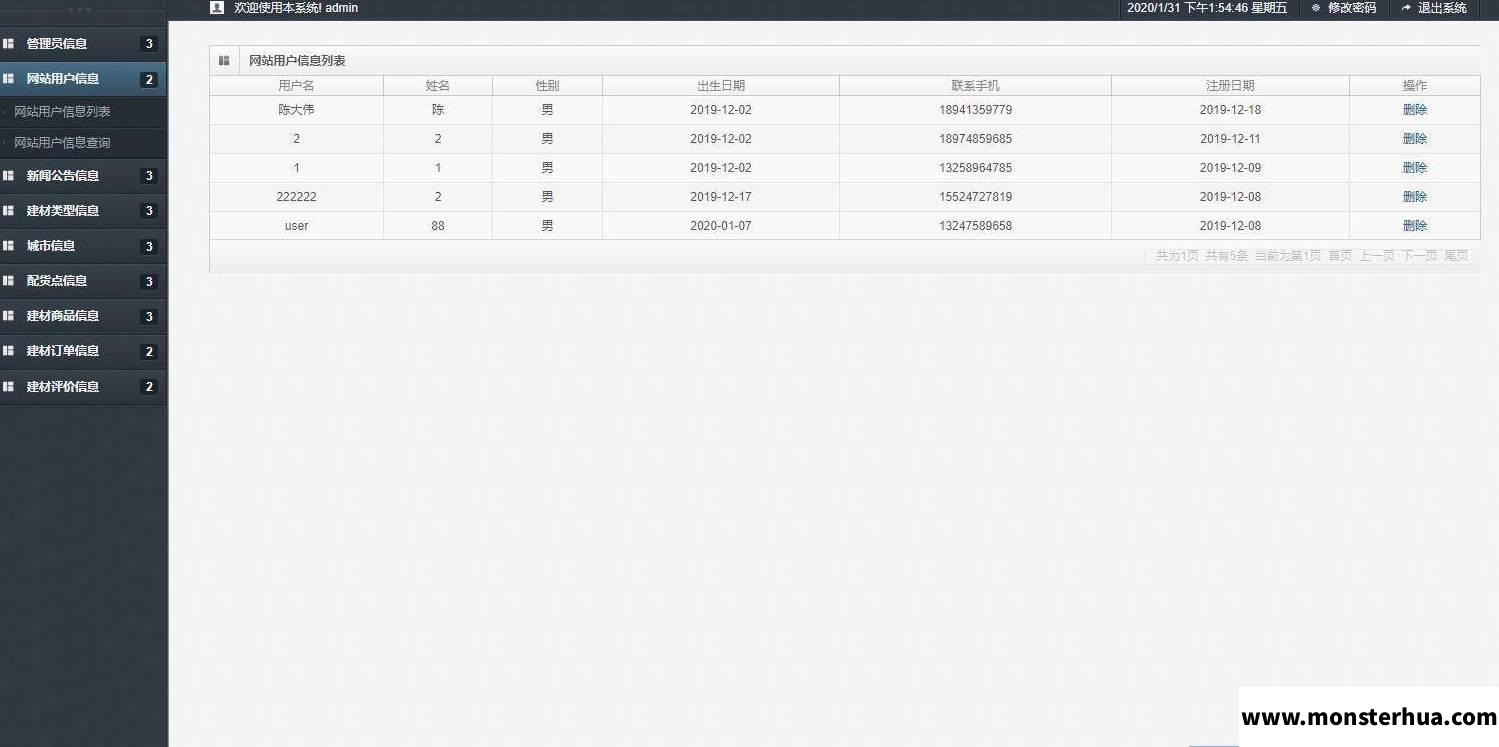Viewport: 1499px width, 747px height.
Task: Open the 网站用户信息查询 submenu item
Action: 62,143
